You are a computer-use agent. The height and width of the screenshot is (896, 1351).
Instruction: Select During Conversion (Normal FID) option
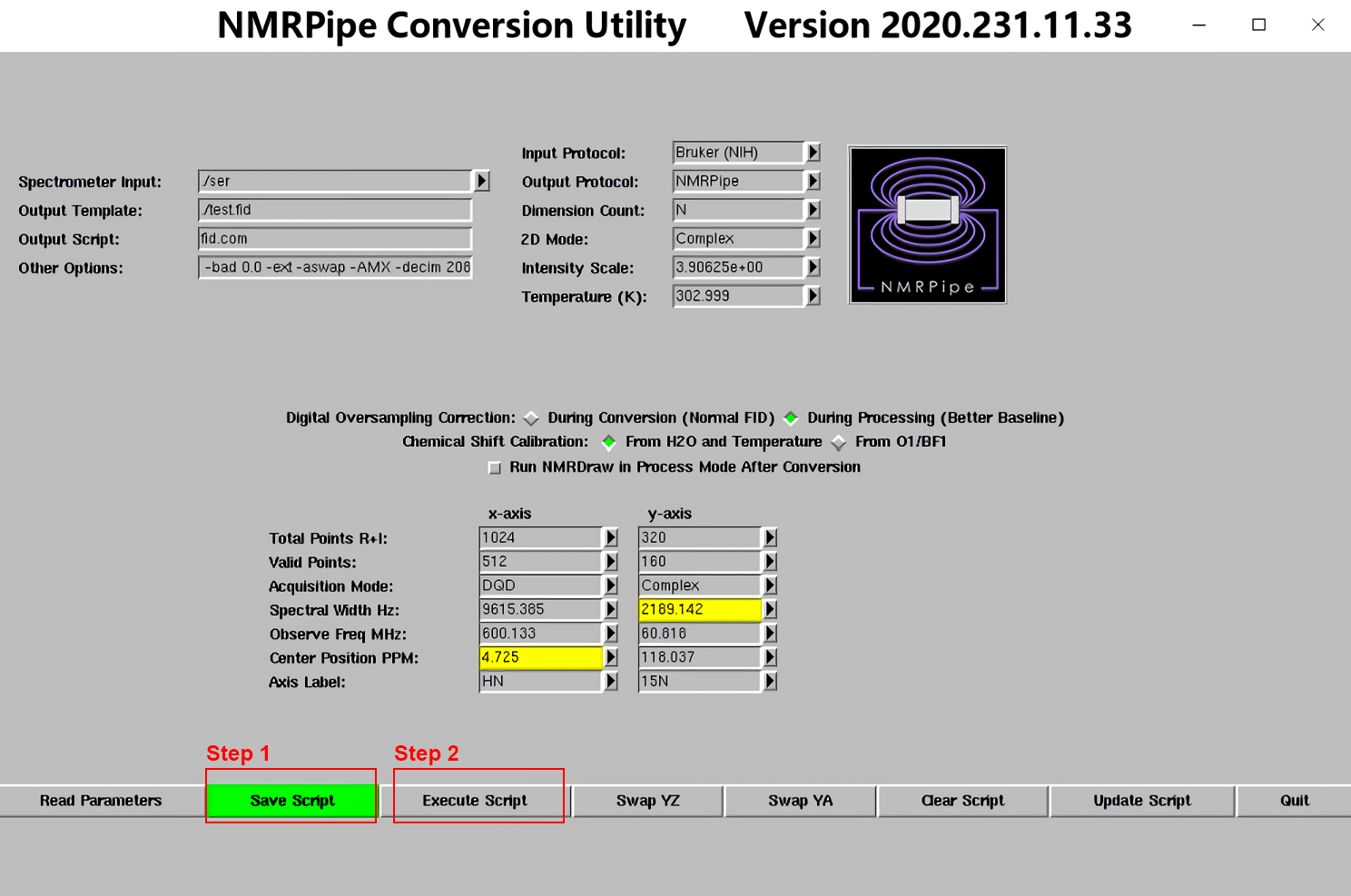(x=532, y=418)
